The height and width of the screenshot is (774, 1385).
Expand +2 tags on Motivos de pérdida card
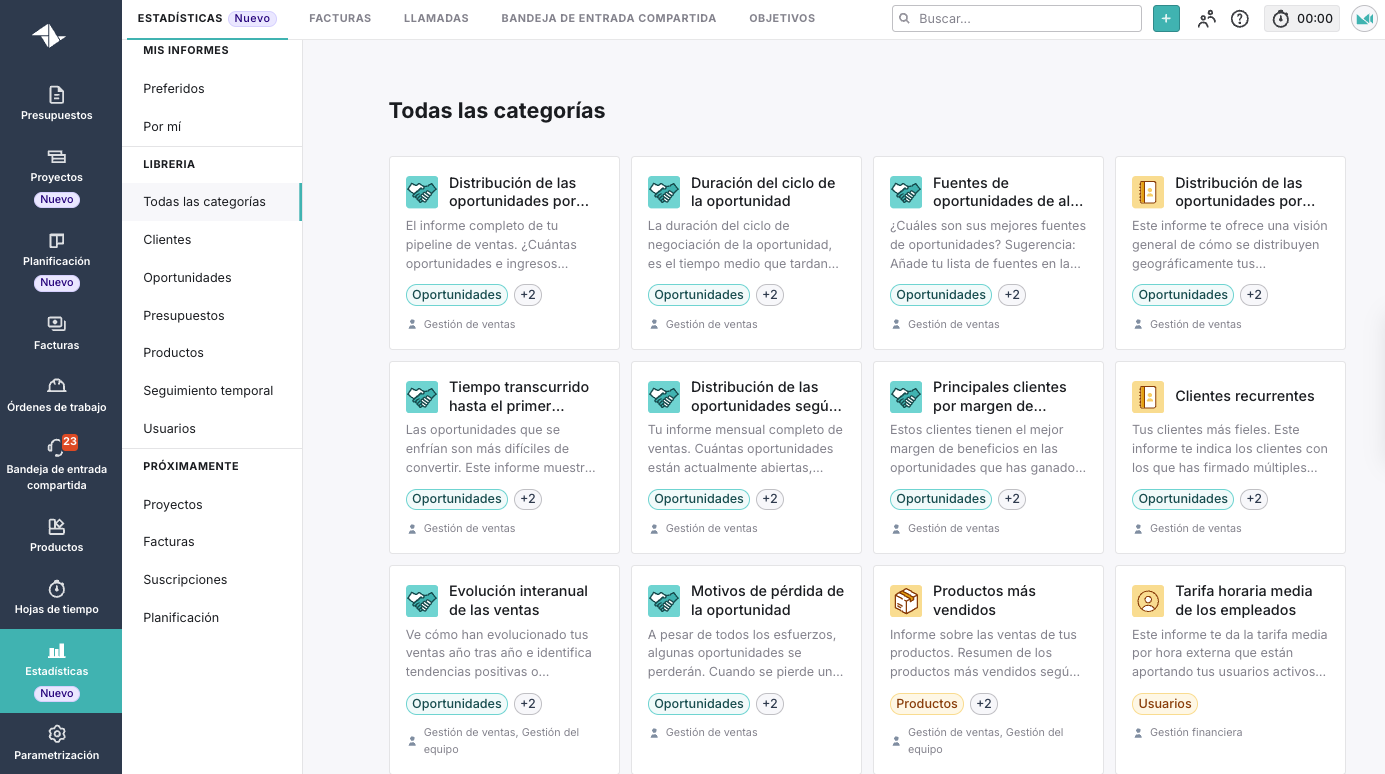tap(770, 704)
